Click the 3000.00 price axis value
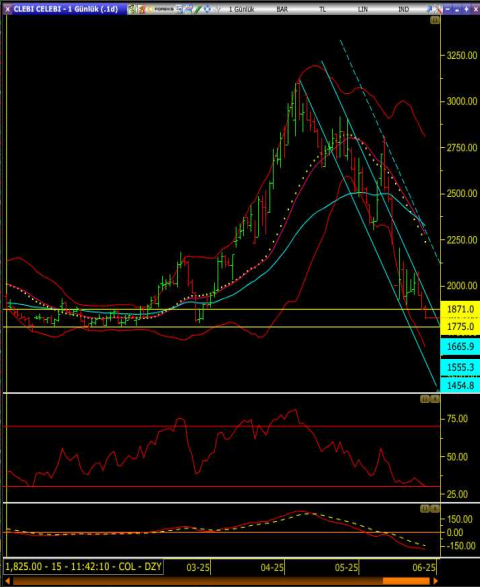The height and width of the screenshot is (587, 480). pyautogui.click(x=462, y=101)
